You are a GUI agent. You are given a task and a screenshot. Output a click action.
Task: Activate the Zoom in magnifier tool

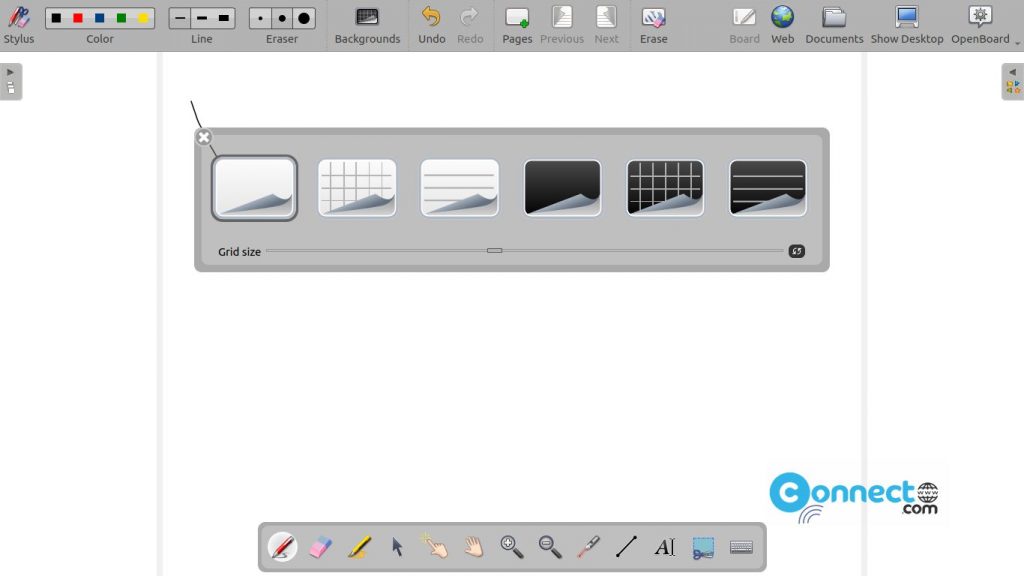(x=510, y=546)
